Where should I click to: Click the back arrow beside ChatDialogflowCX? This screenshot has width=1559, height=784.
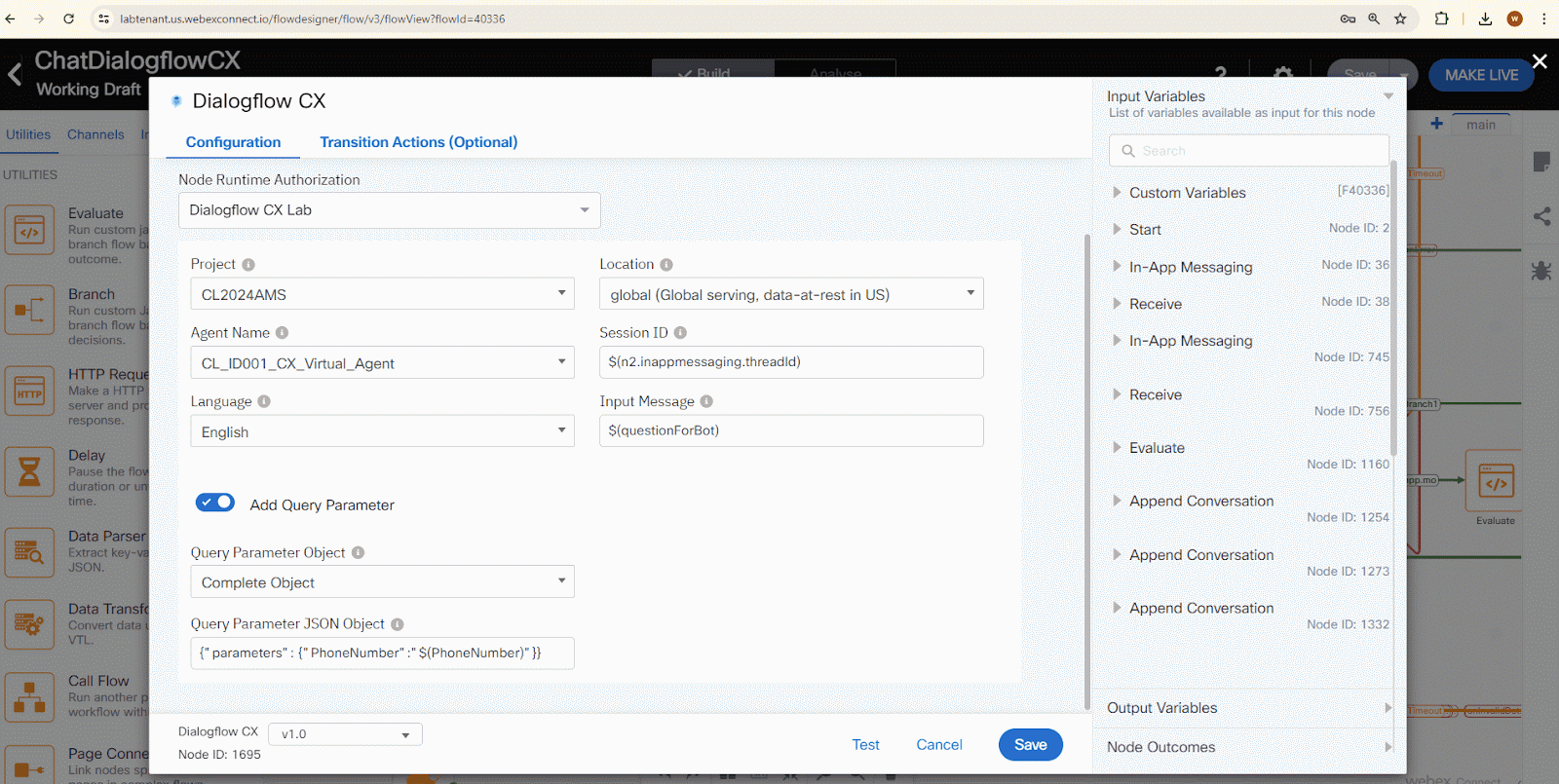(15, 74)
